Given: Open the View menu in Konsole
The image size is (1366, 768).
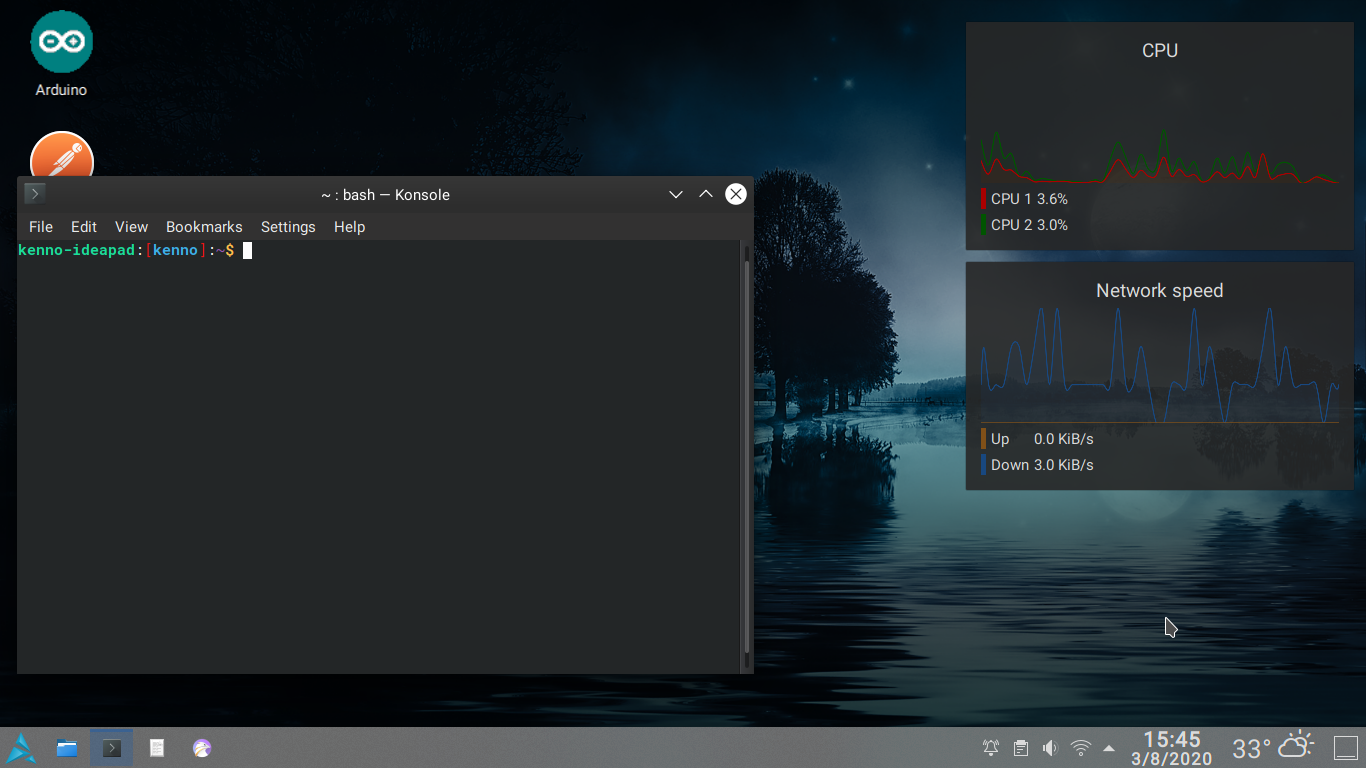Looking at the screenshot, I should [131, 227].
